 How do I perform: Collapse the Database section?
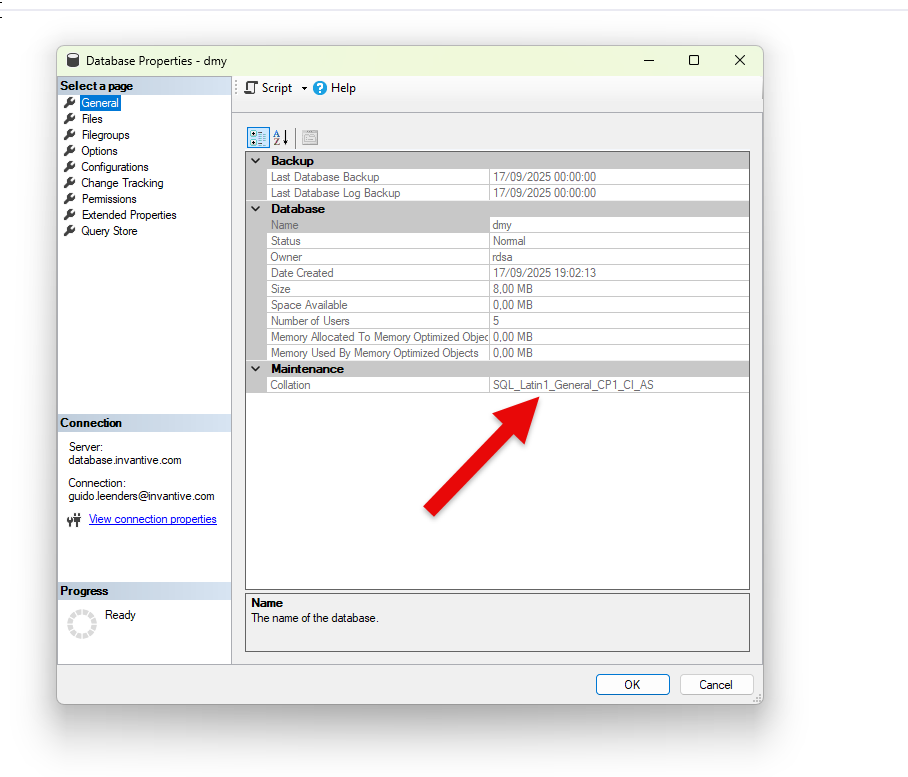[255, 209]
